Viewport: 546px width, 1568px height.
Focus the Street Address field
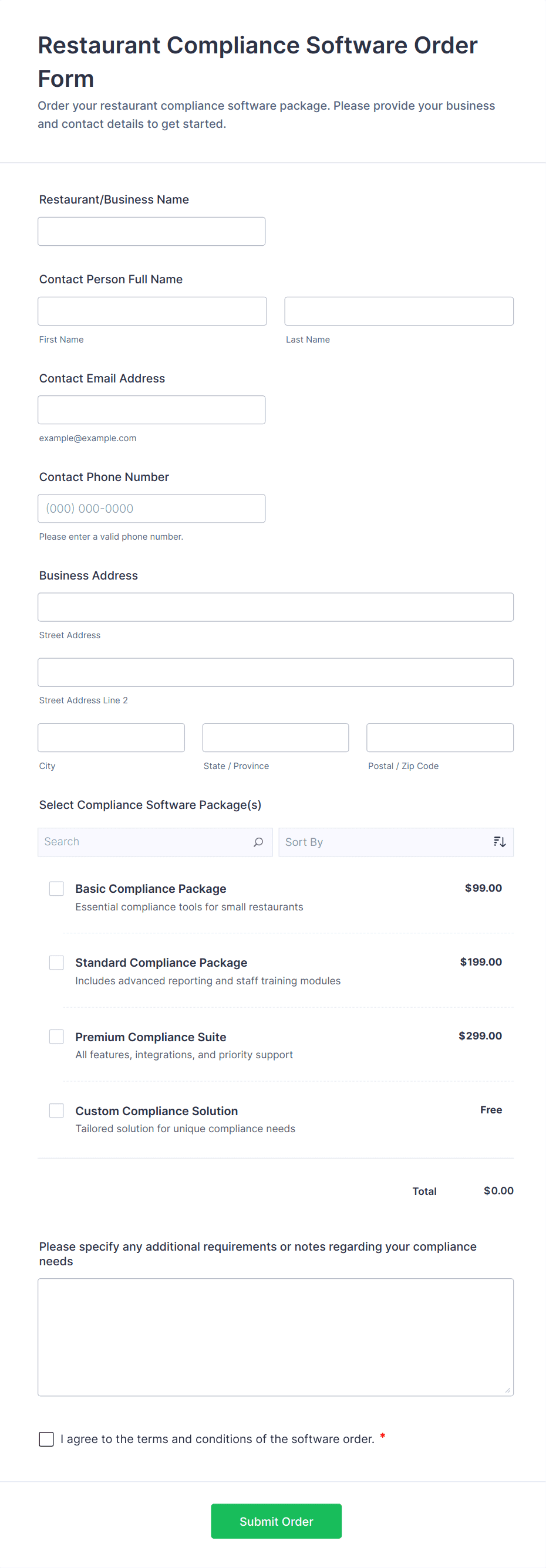click(x=275, y=607)
